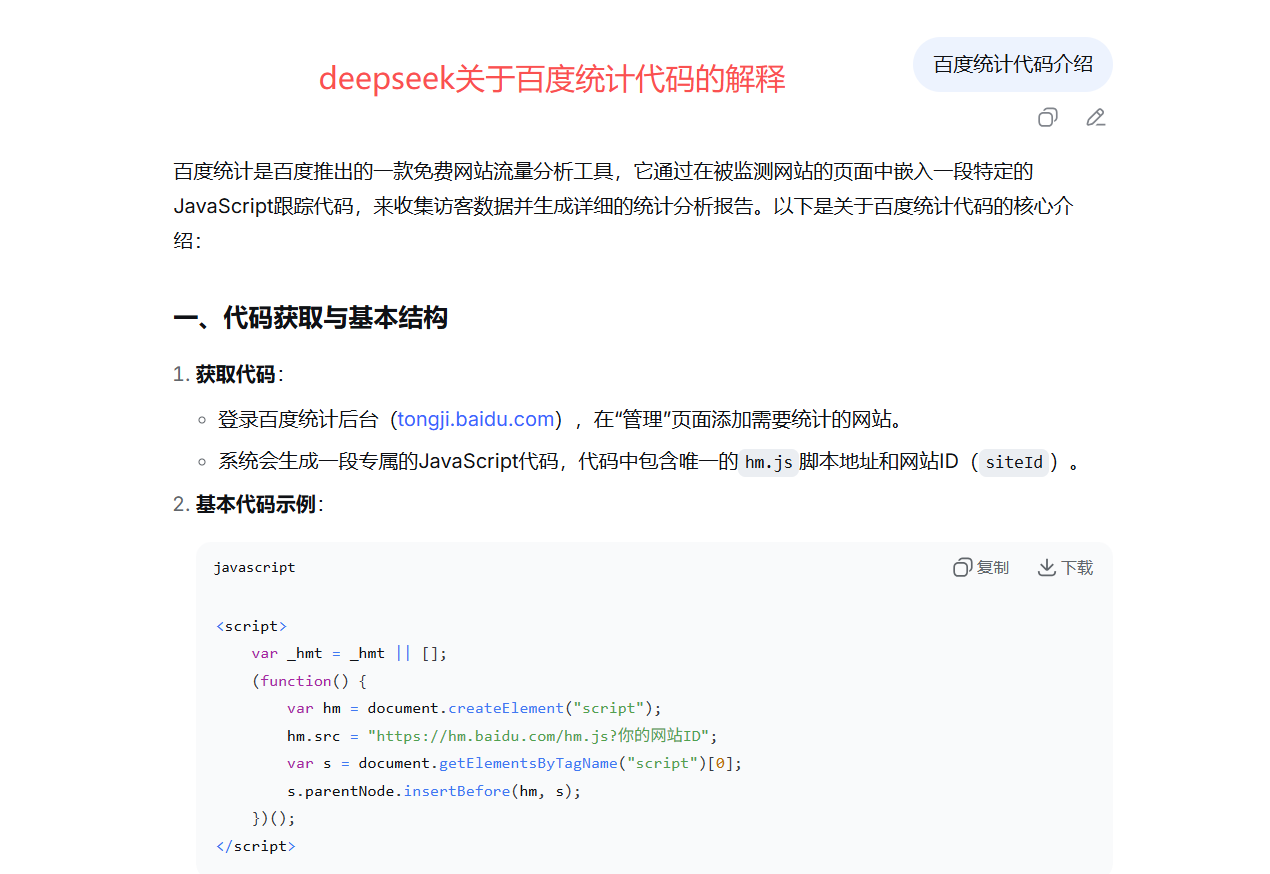Click the (function() { code line
This screenshot has height=874, width=1270.
(309, 681)
